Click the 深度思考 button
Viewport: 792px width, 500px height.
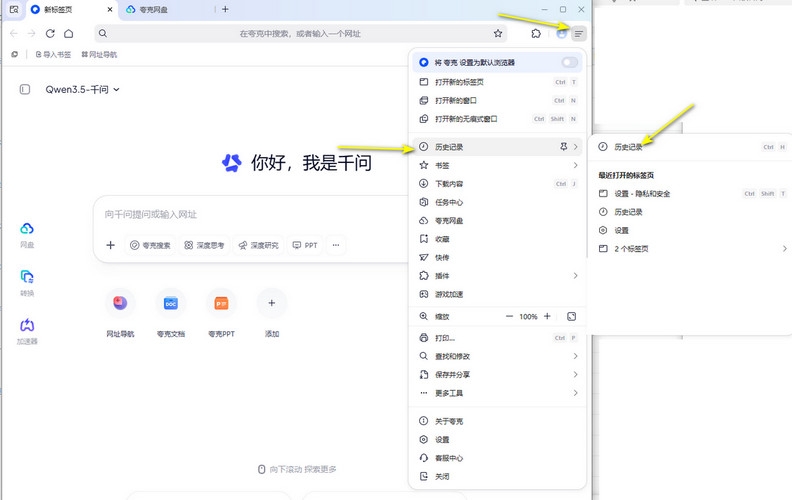(204, 245)
